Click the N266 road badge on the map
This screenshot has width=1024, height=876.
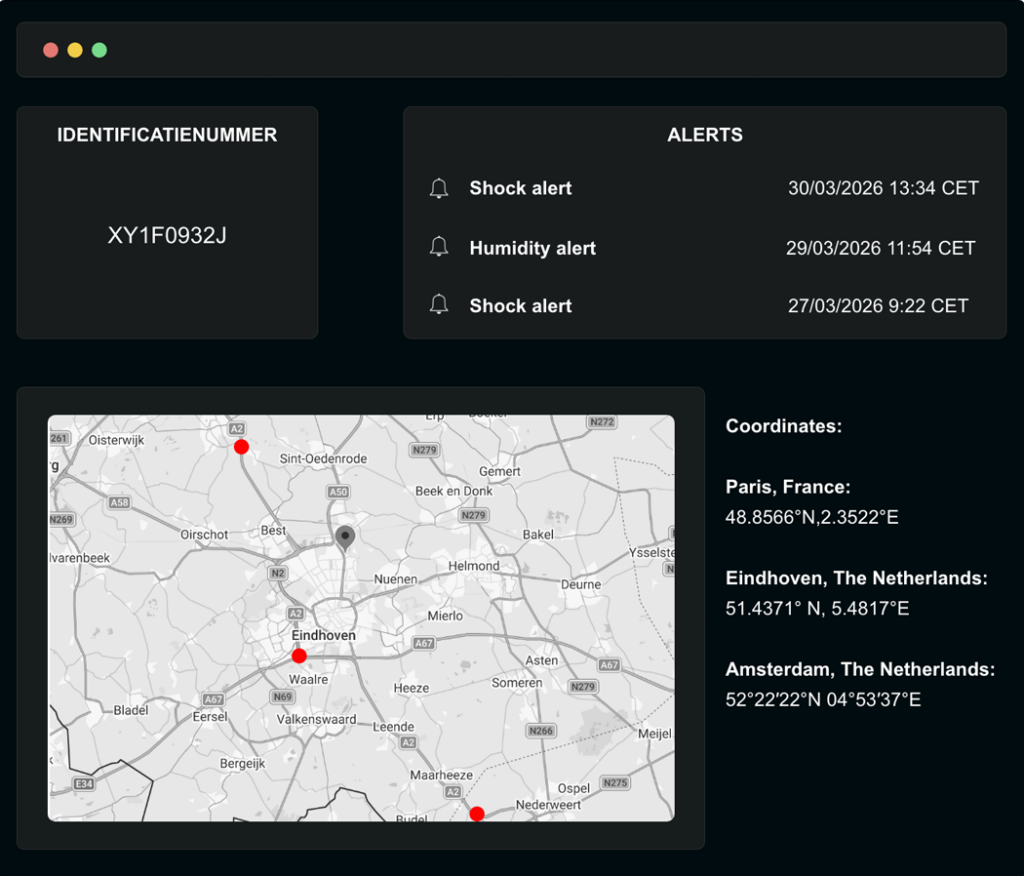541,731
